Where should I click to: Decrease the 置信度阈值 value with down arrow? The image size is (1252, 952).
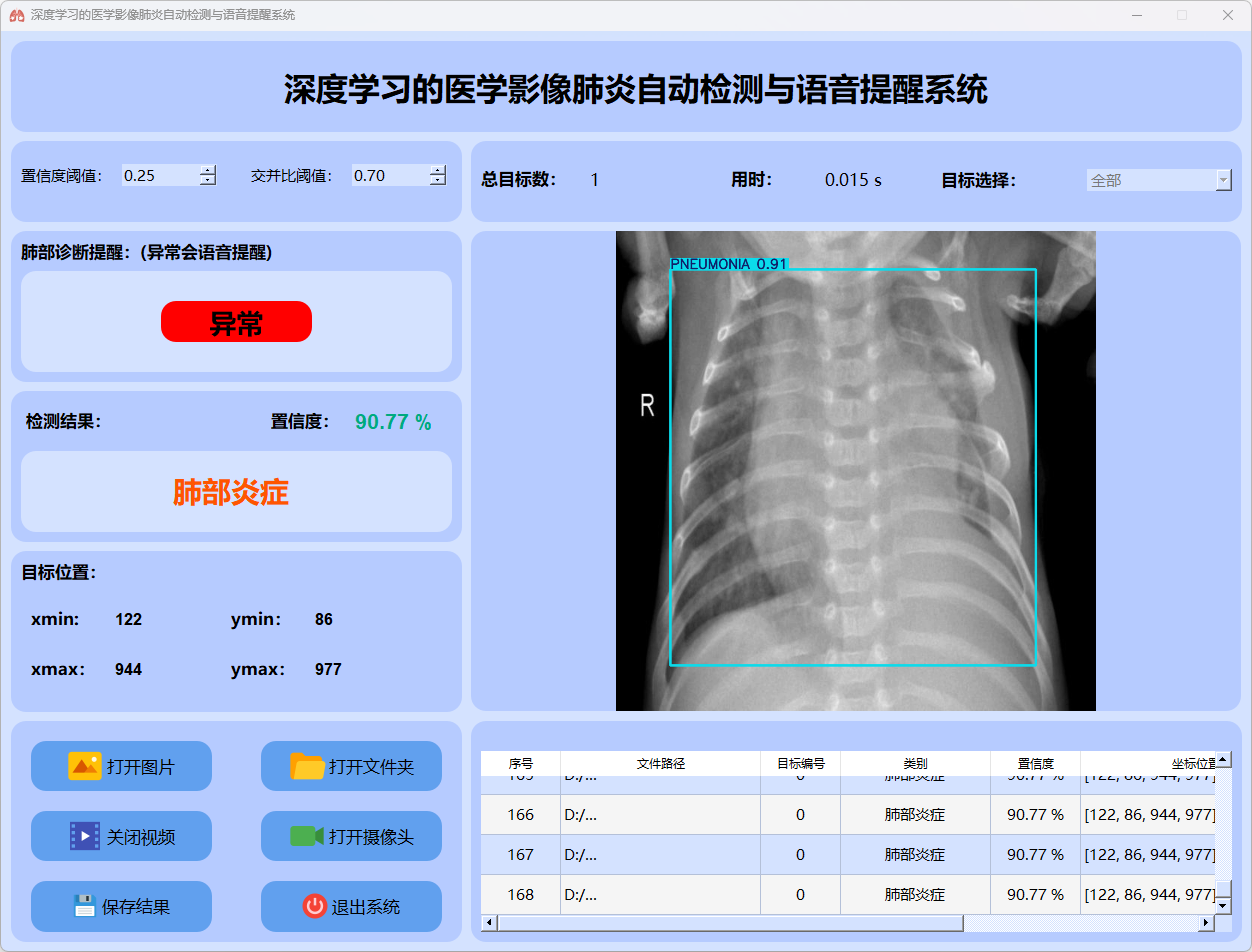(208, 180)
